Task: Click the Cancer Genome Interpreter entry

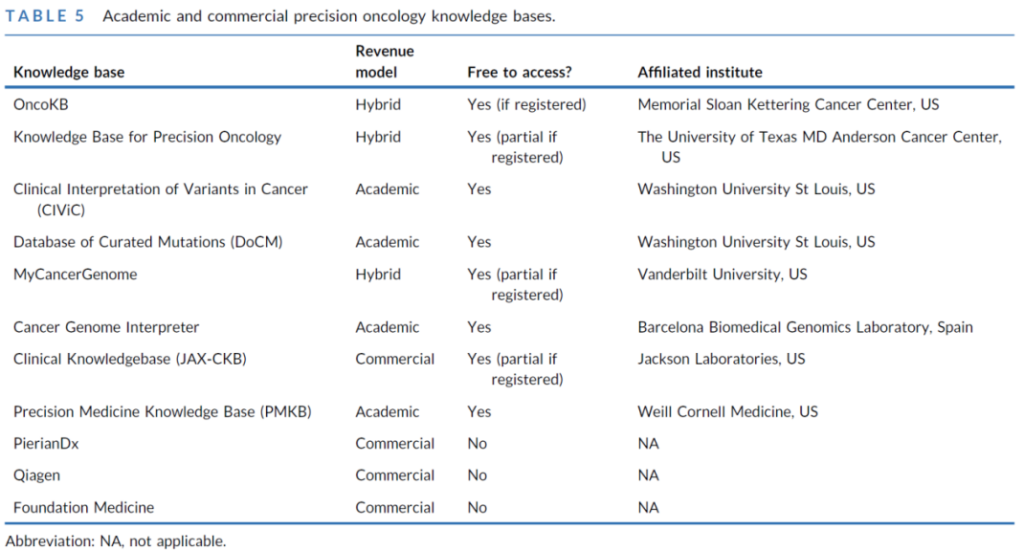Action: click(x=106, y=327)
